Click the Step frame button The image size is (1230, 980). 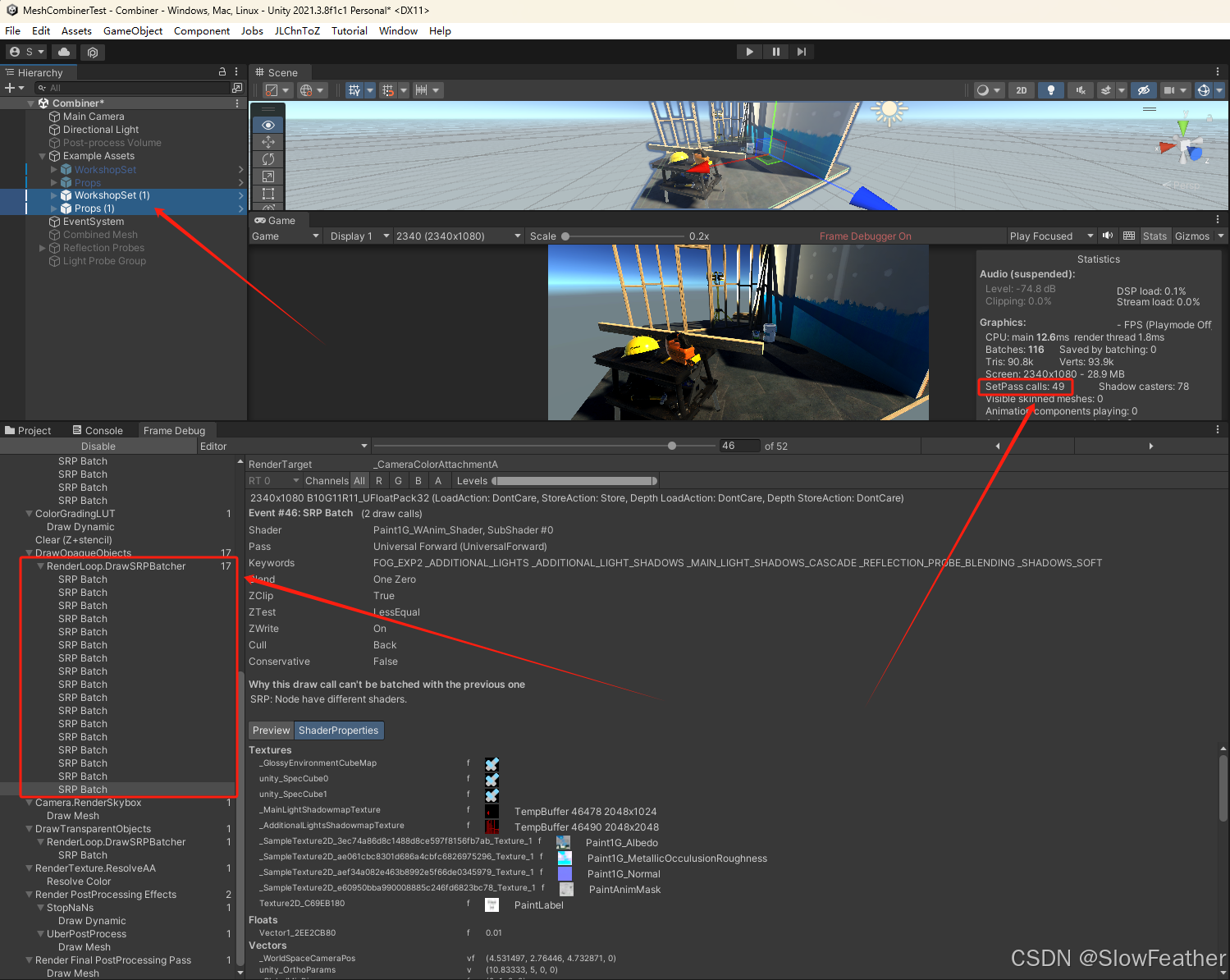(802, 52)
